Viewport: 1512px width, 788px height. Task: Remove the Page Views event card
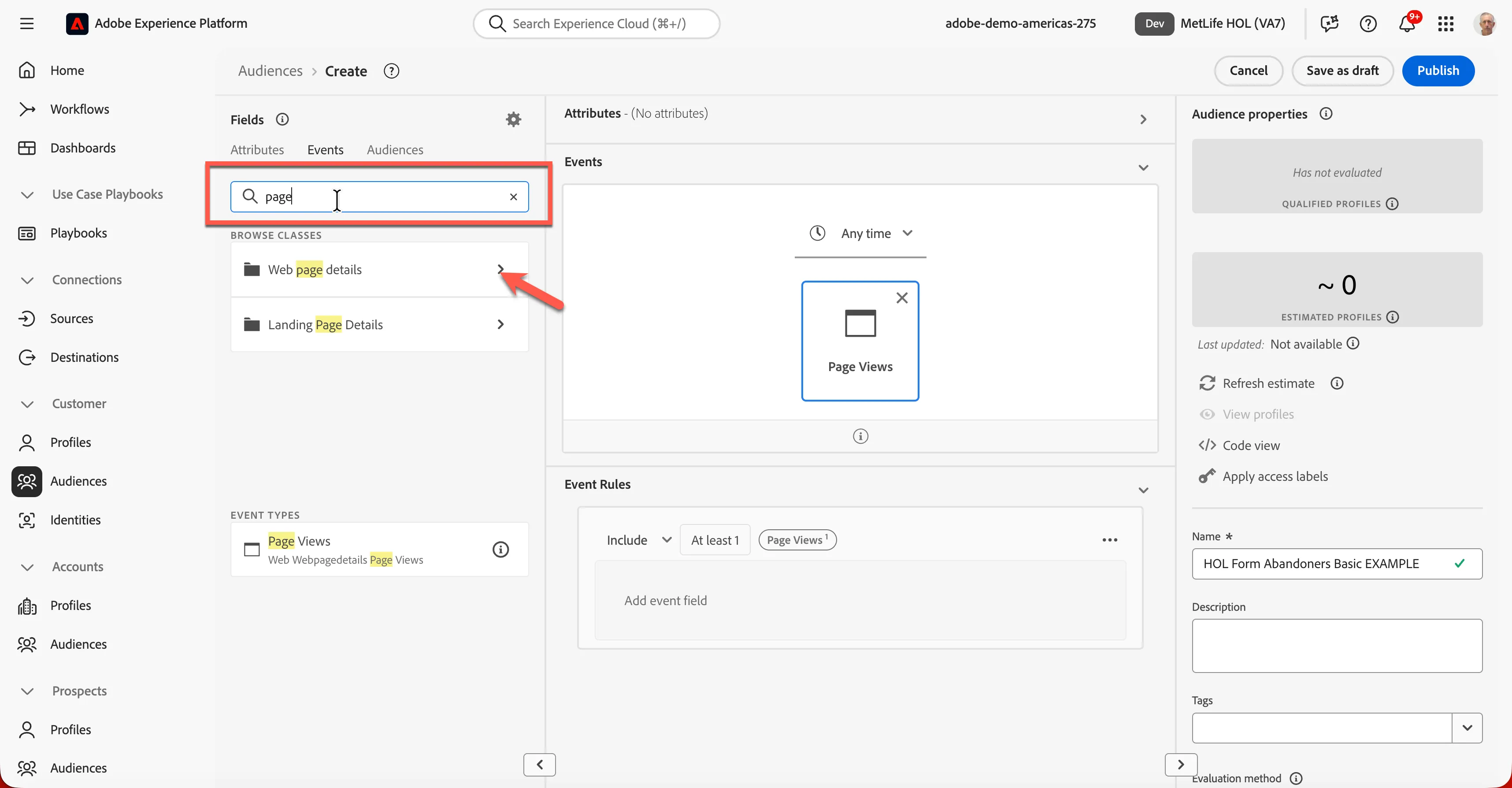click(901, 297)
